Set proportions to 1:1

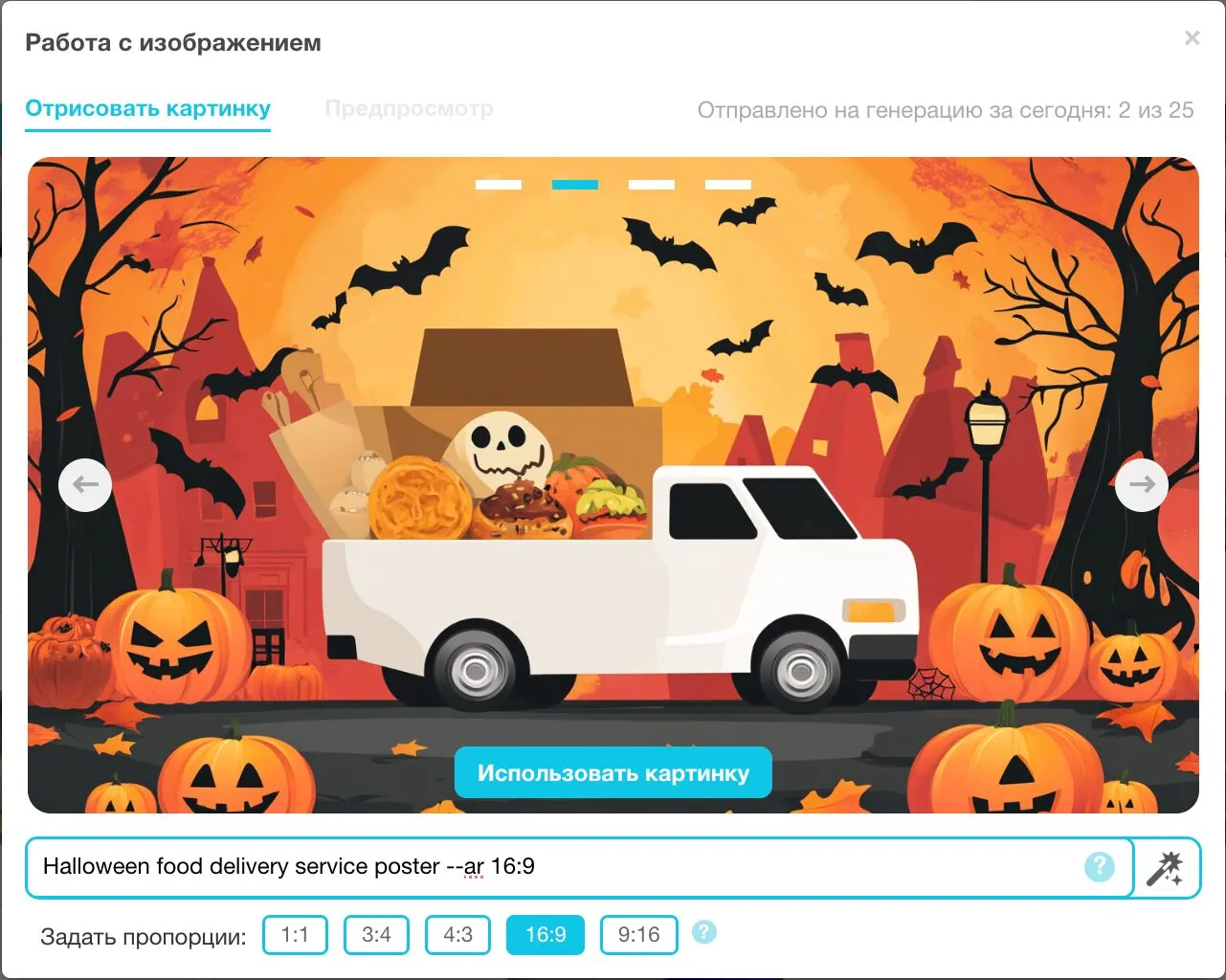pos(295,935)
